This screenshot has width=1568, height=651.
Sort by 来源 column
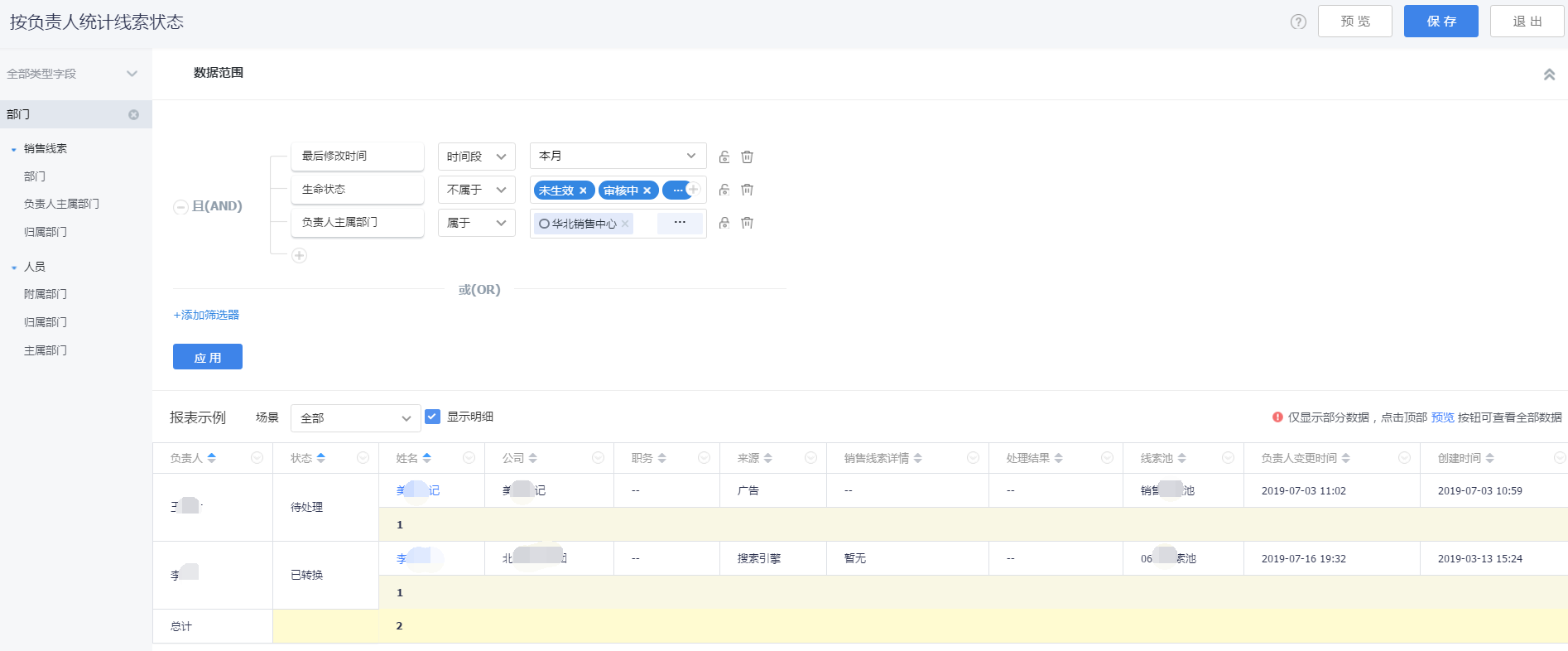(x=768, y=458)
